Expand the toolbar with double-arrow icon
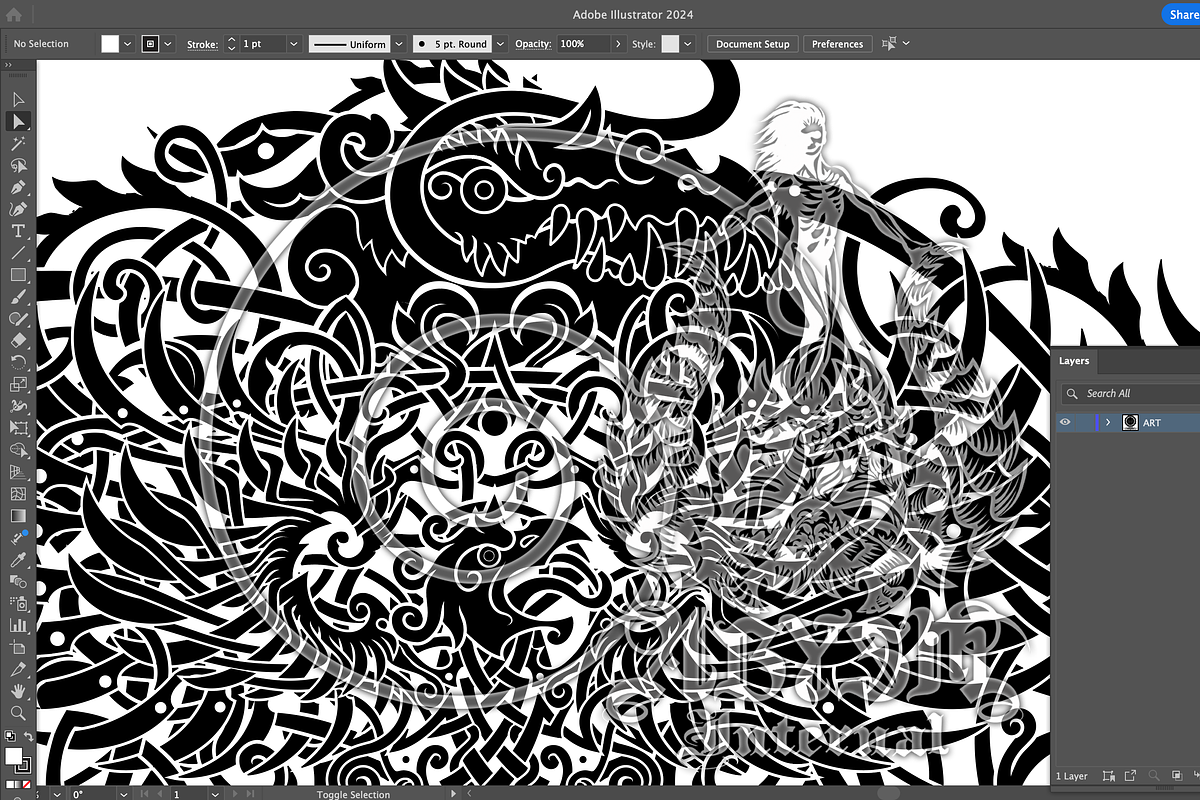This screenshot has width=1200, height=800. pos(8,65)
